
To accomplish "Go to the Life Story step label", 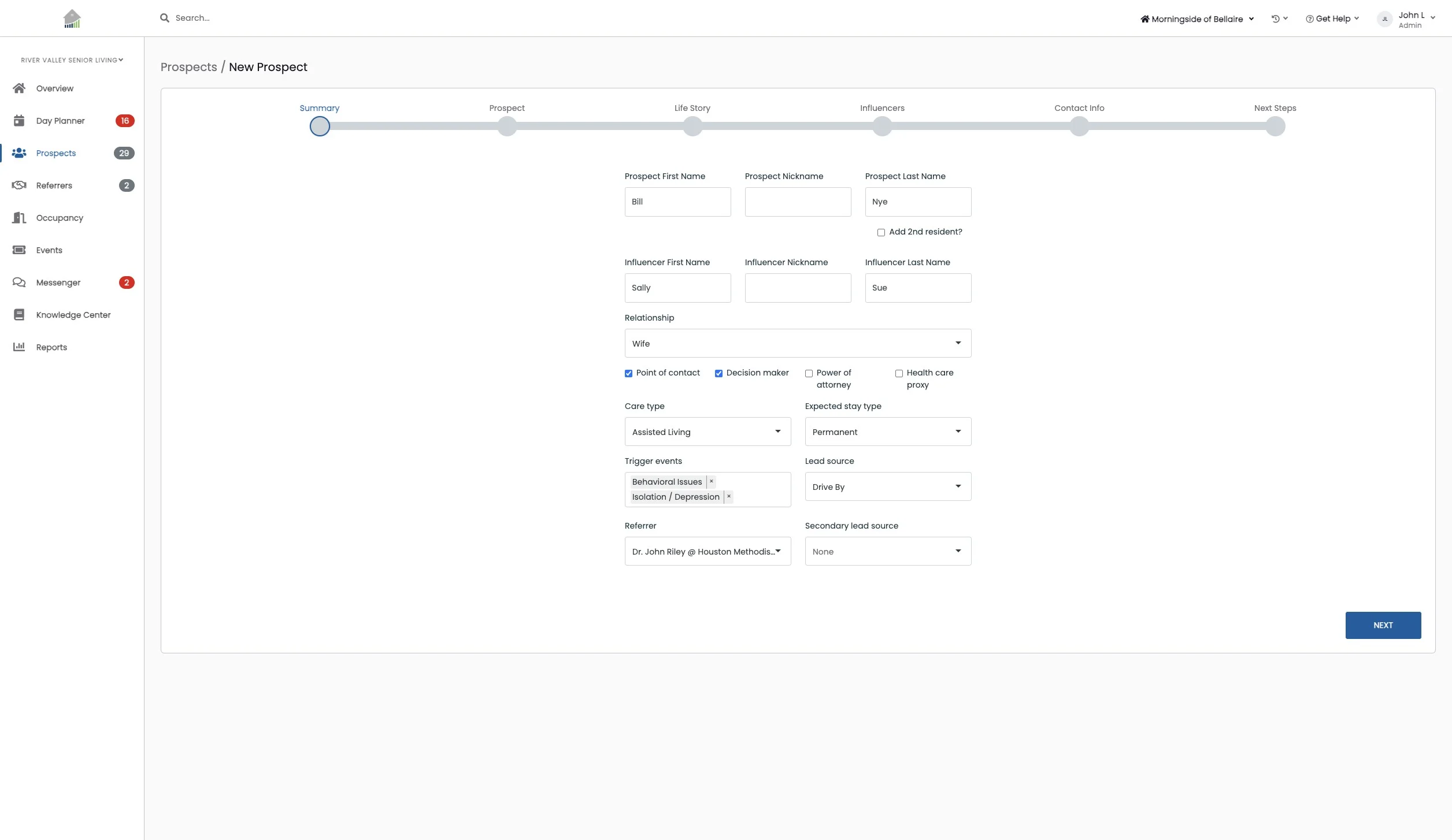I will (x=692, y=108).
